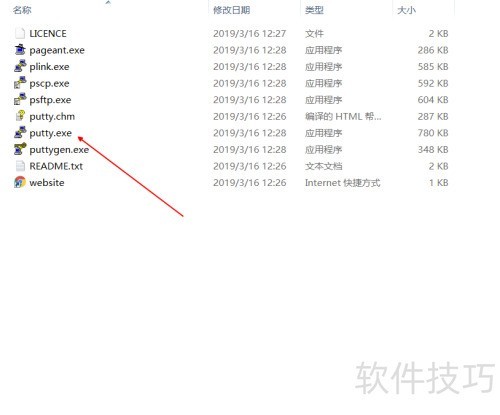Sort by 修改日期 column header
The height and width of the screenshot is (415, 500).
click(232, 10)
